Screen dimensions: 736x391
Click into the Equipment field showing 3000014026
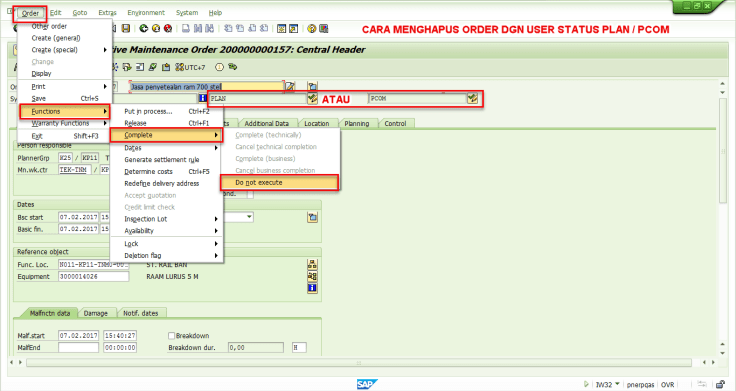pos(93,276)
